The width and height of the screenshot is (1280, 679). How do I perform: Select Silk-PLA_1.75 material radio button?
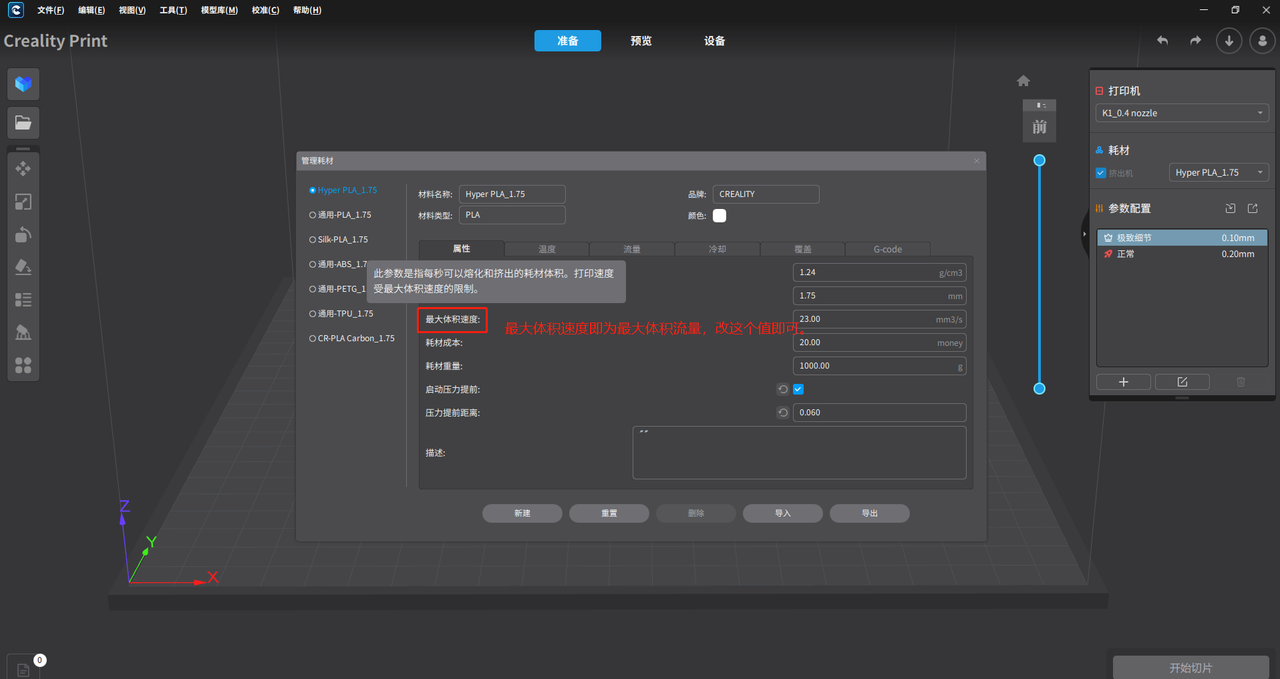(313, 239)
